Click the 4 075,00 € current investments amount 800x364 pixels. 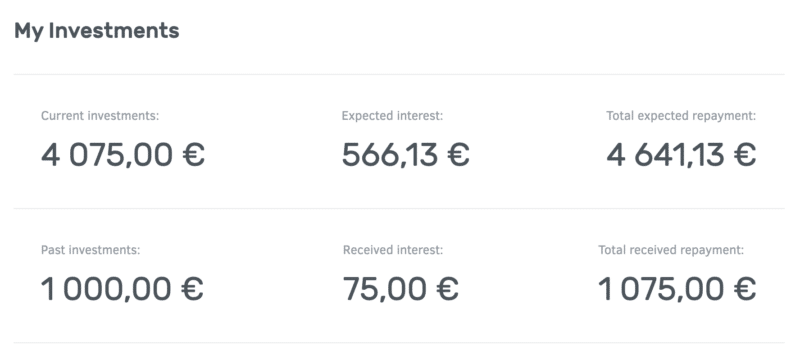123,154
